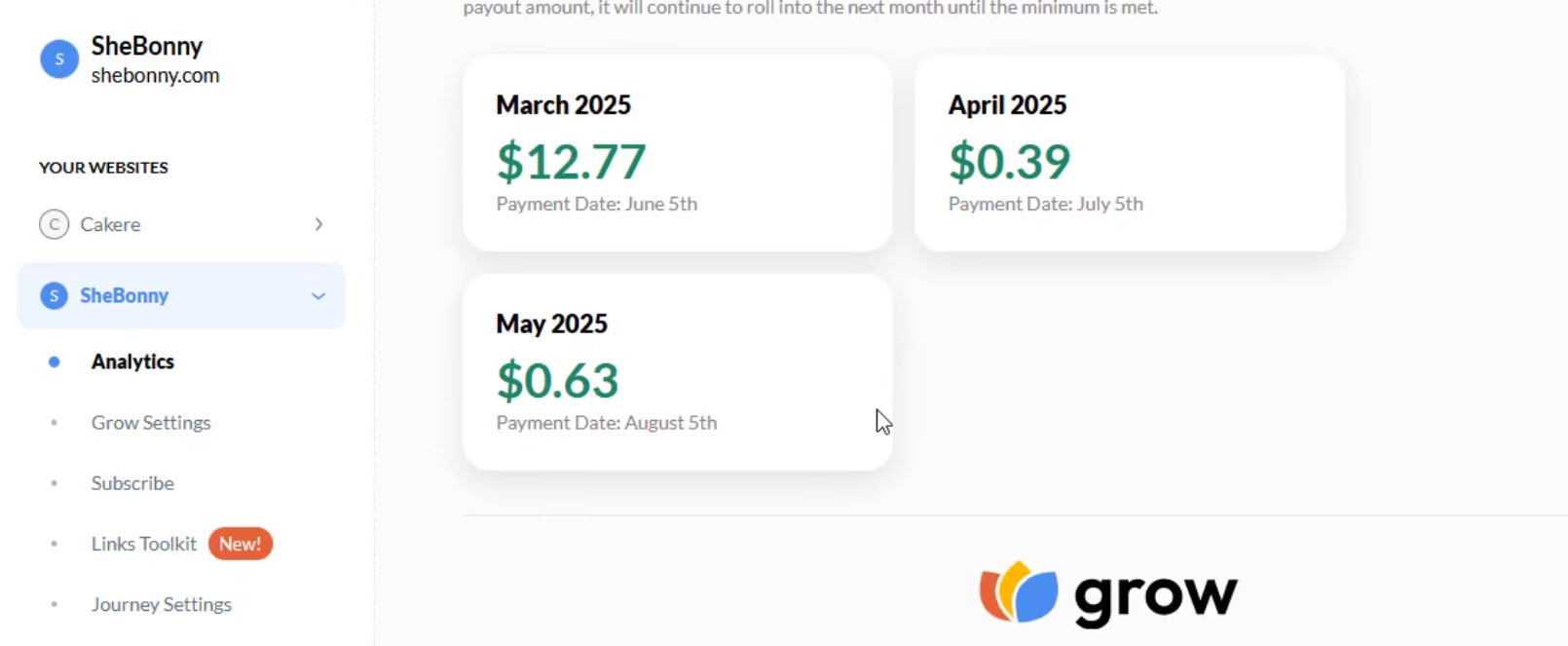
Task: Select the SheBonny website entry
Action: 182,295
